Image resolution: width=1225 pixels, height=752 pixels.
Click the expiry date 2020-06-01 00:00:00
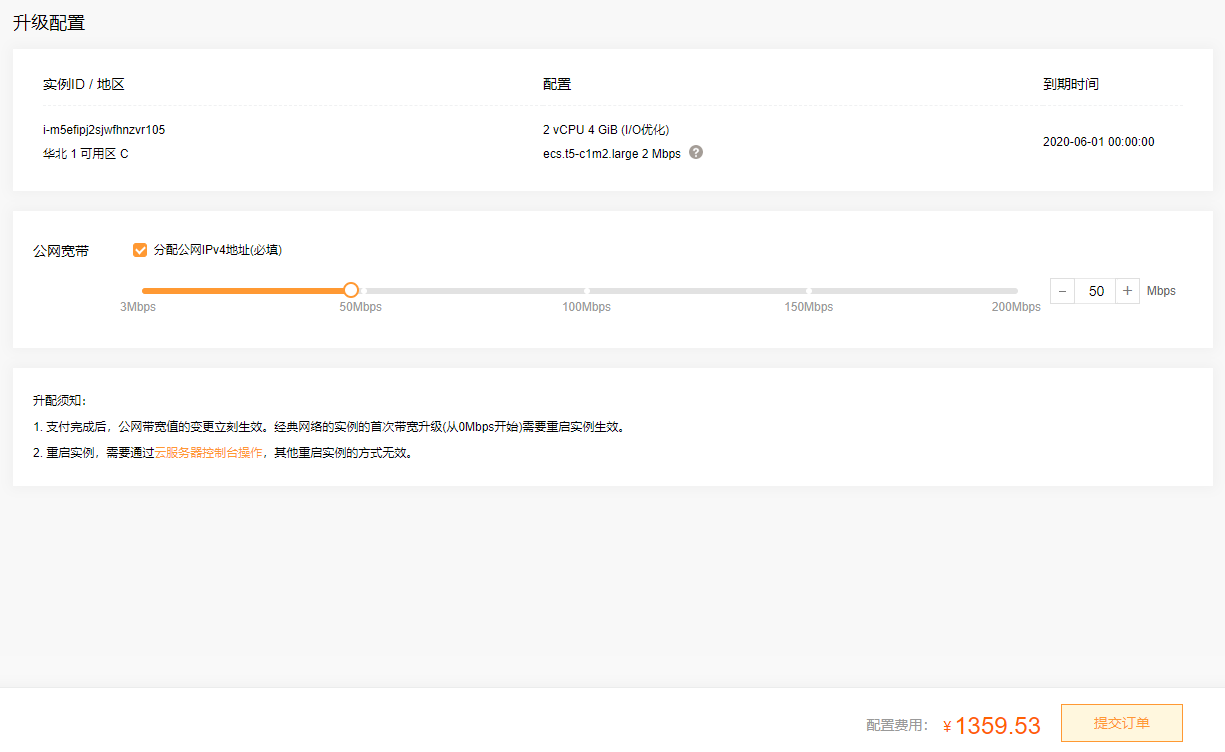pos(1098,142)
